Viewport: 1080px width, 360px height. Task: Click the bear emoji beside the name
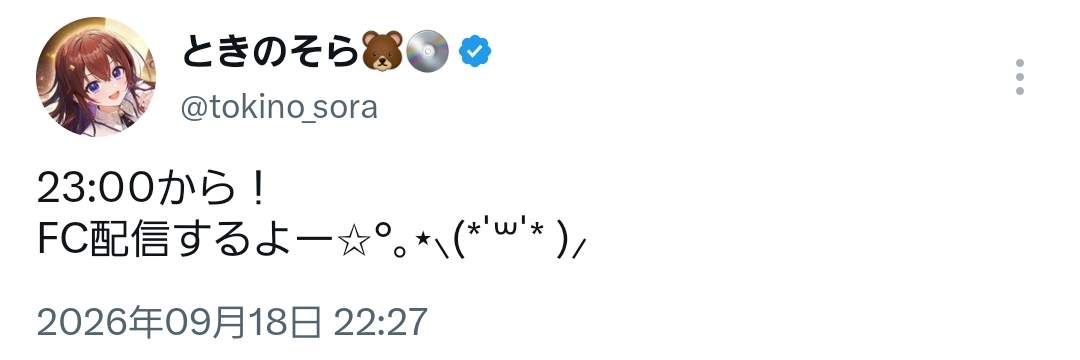click(x=382, y=52)
